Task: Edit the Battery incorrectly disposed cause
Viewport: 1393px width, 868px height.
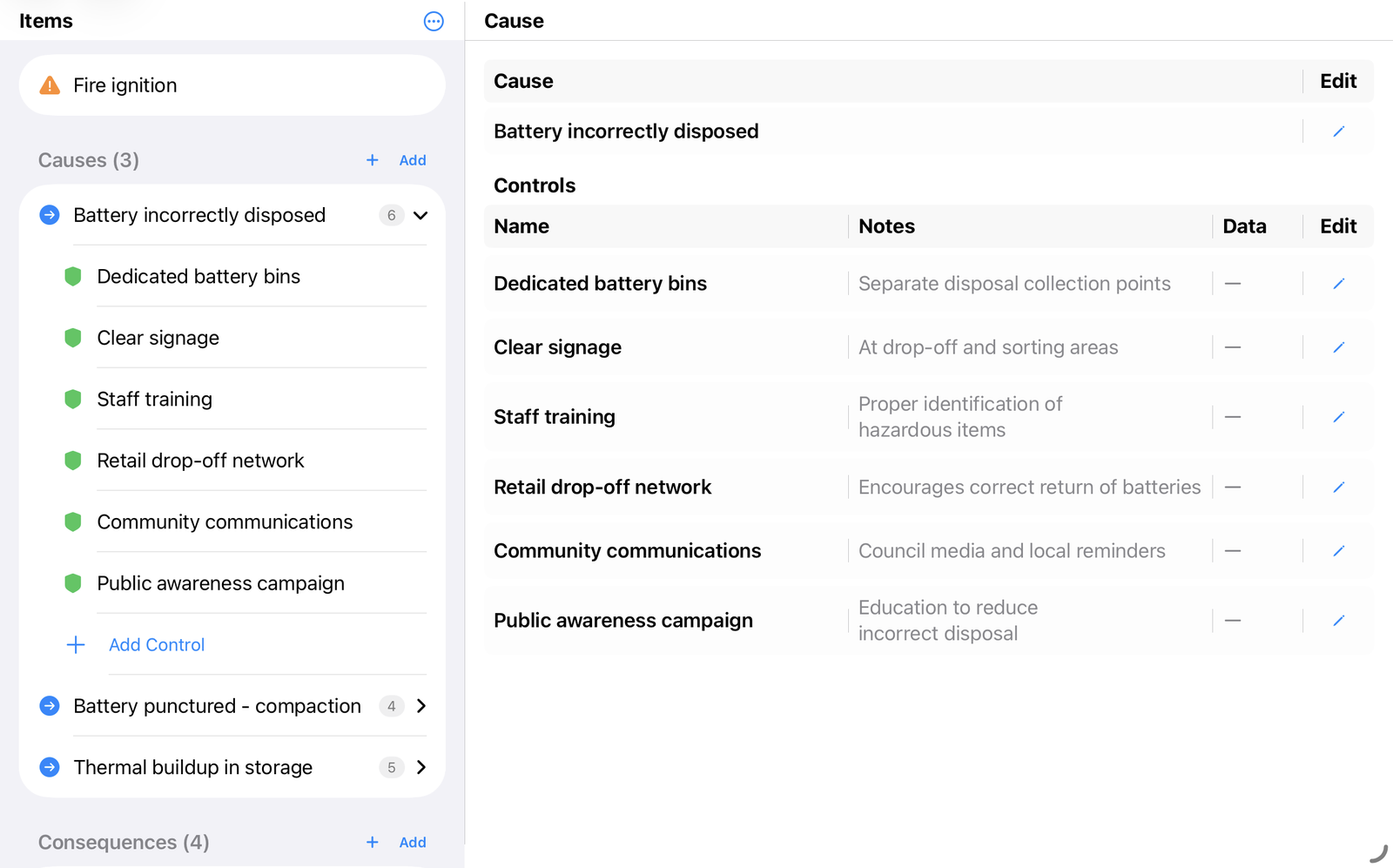Action: [1338, 131]
